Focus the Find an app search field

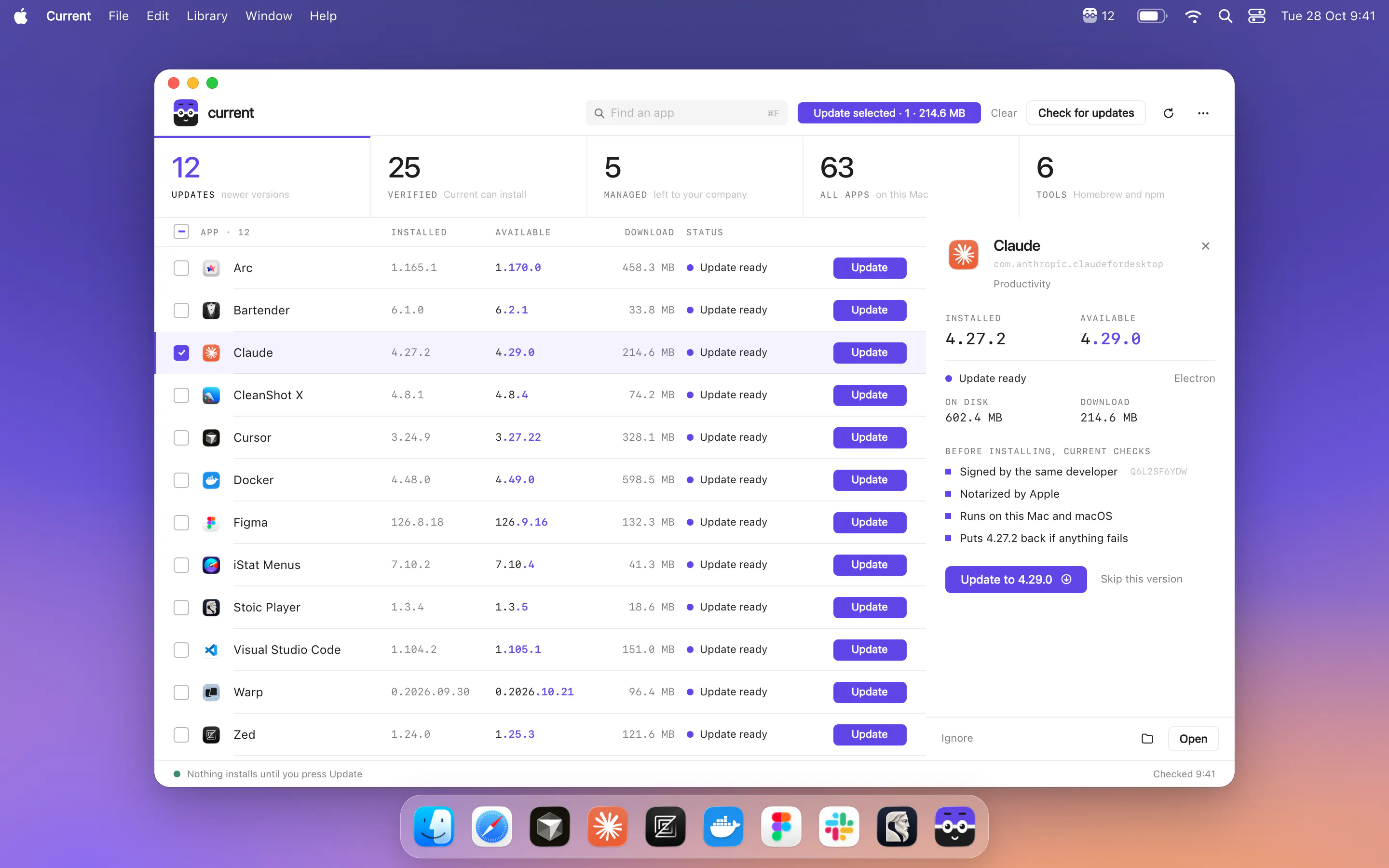pos(686,113)
